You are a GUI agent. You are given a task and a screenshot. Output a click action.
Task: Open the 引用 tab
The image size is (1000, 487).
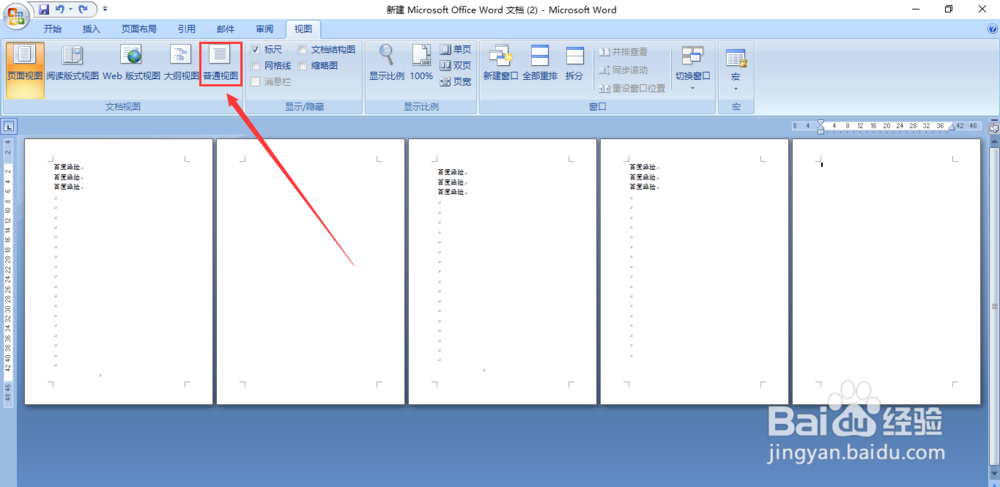[x=187, y=29]
